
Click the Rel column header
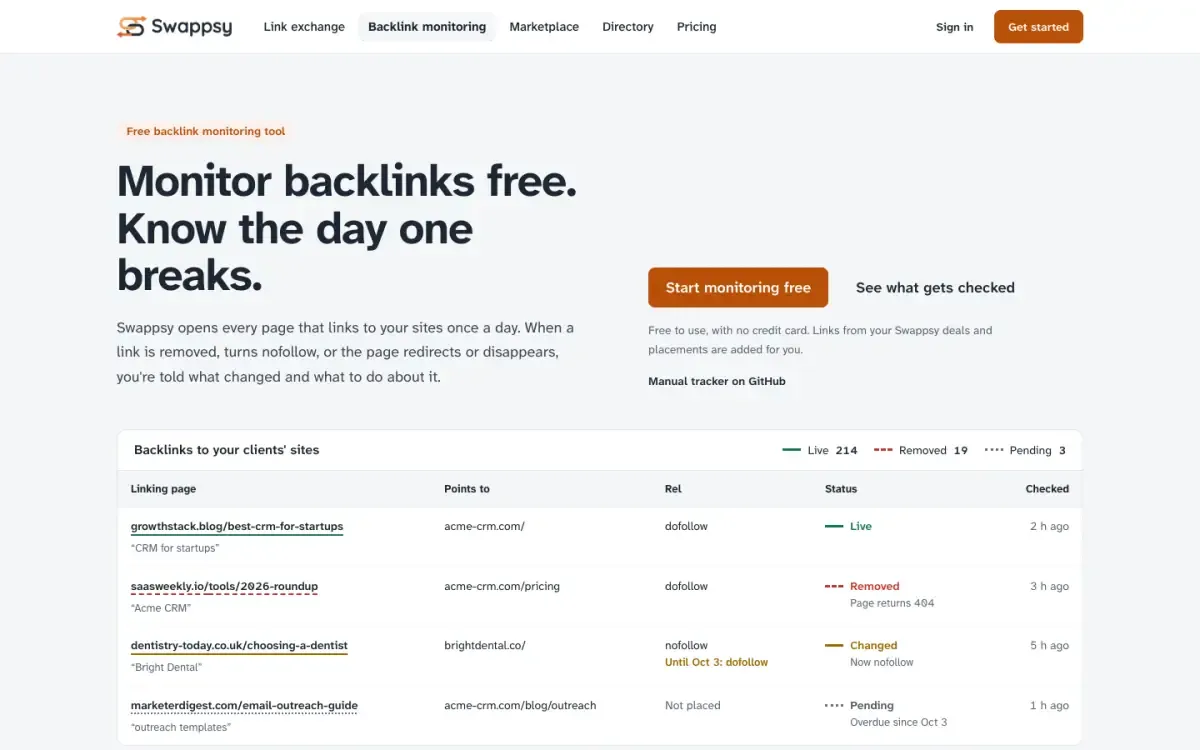click(x=673, y=489)
